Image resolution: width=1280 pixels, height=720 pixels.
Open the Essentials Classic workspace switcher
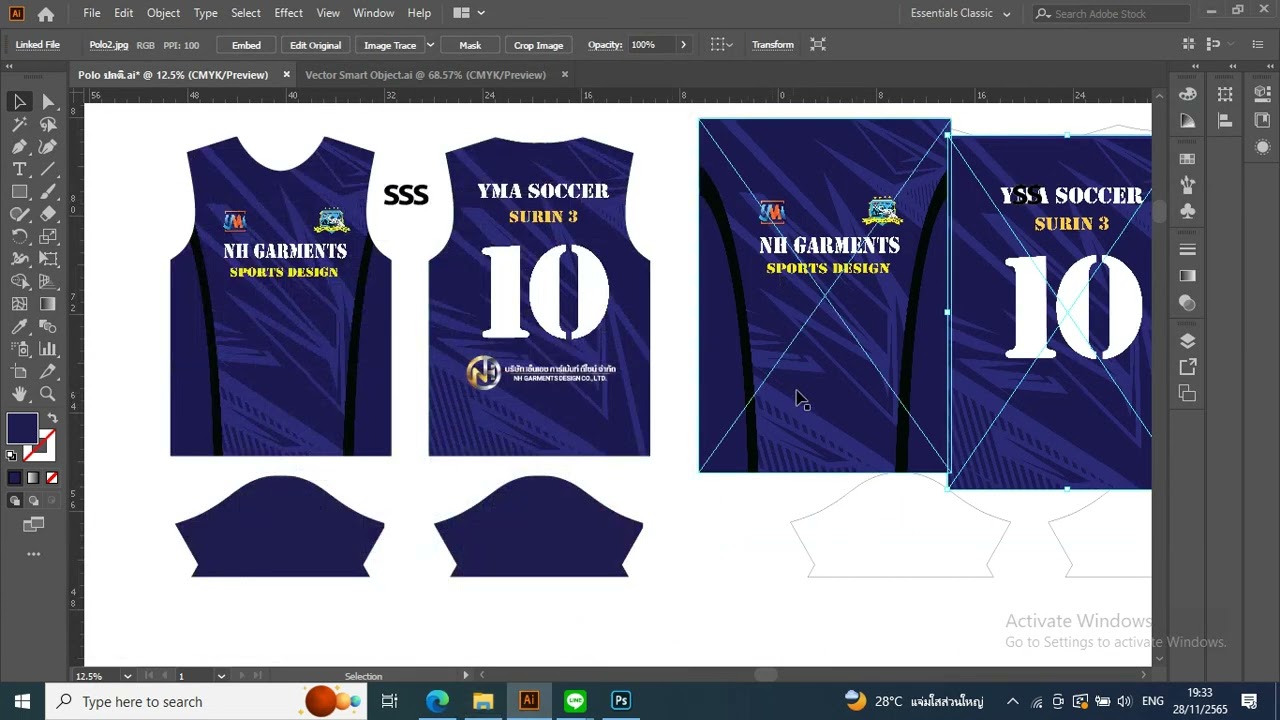(960, 13)
